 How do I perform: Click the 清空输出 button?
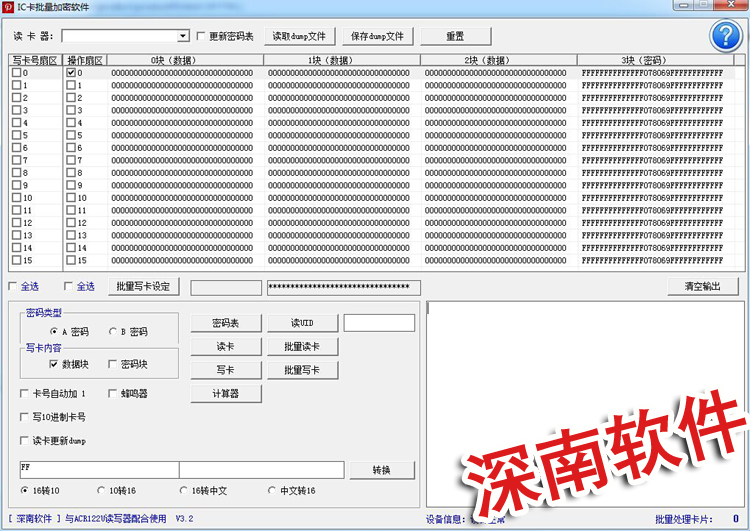click(x=703, y=287)
